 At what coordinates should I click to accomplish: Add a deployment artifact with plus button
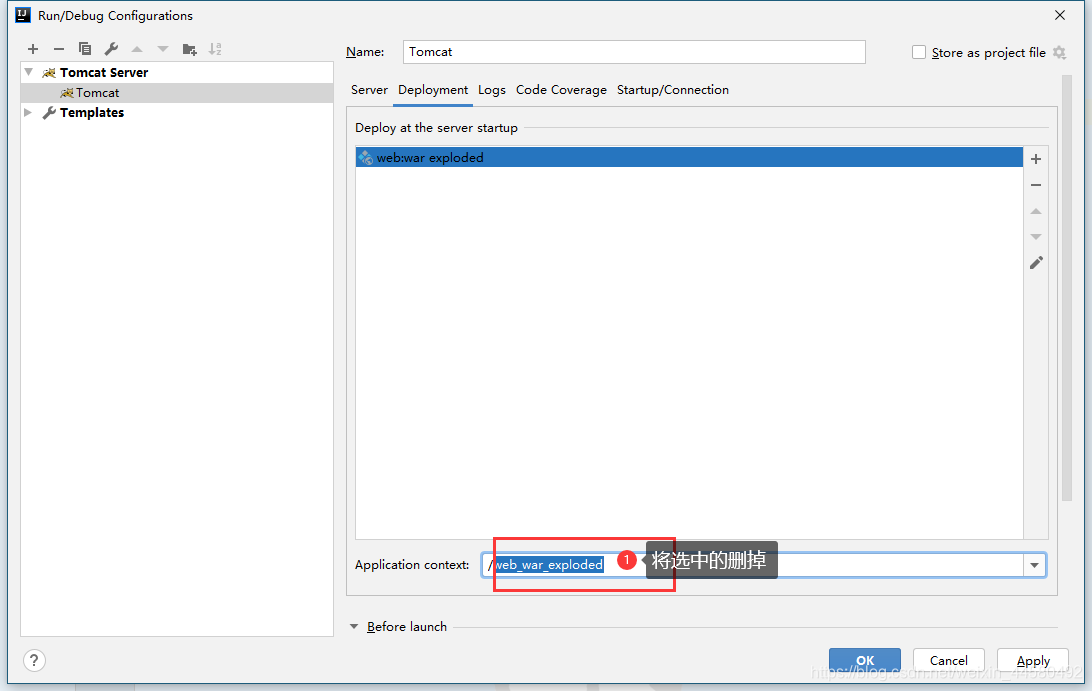pos(1036,159)
